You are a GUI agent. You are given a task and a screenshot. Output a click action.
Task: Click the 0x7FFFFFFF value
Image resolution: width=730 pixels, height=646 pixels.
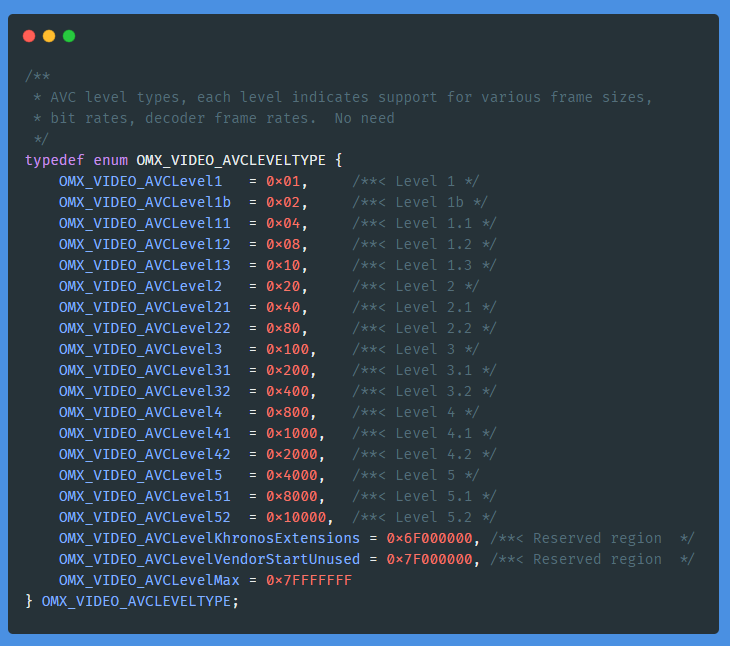click(308, 580)
